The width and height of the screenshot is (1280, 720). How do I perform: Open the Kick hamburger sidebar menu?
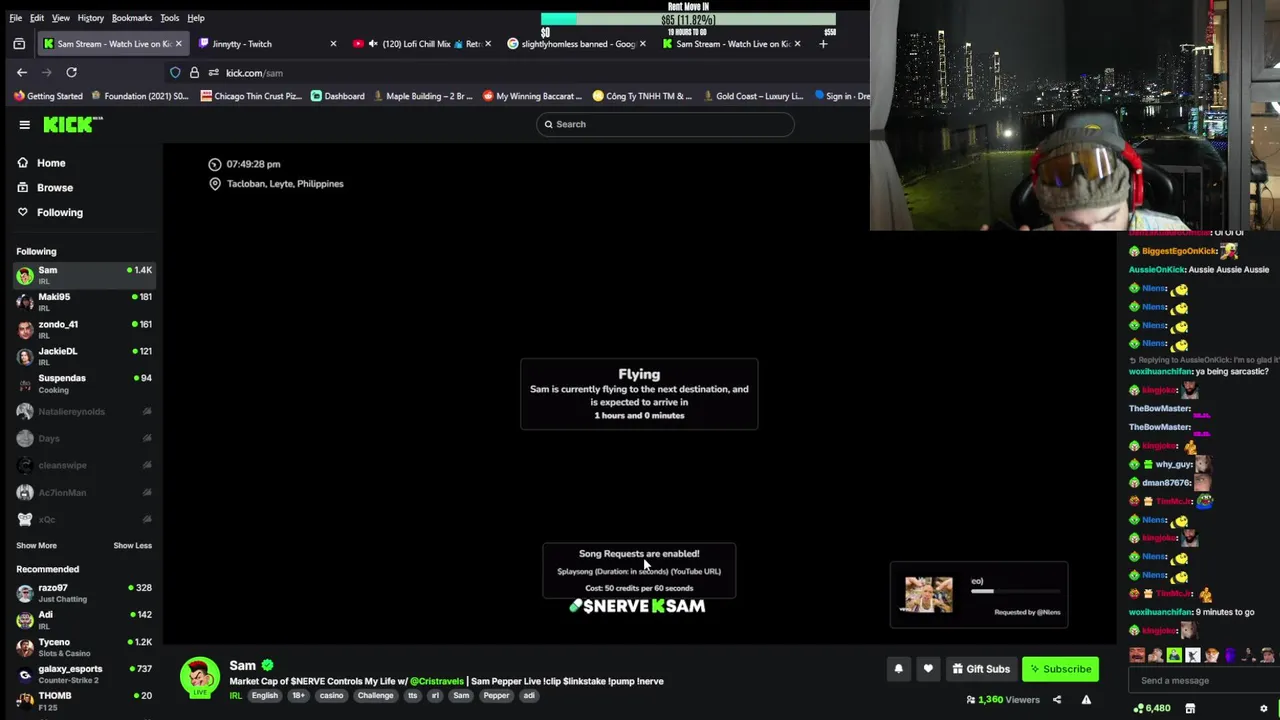pyautogui.click(x=24, y=125)
